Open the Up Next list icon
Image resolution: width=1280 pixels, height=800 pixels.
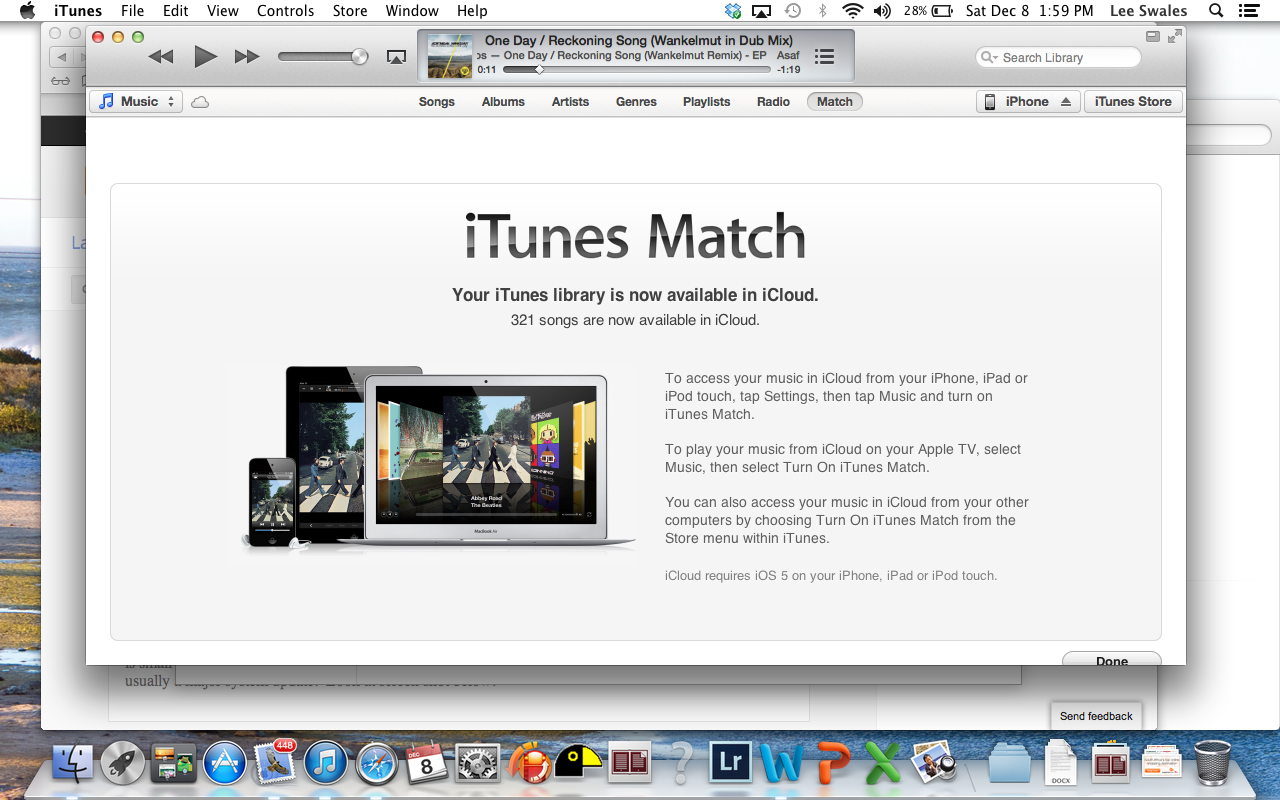(824, 57)
